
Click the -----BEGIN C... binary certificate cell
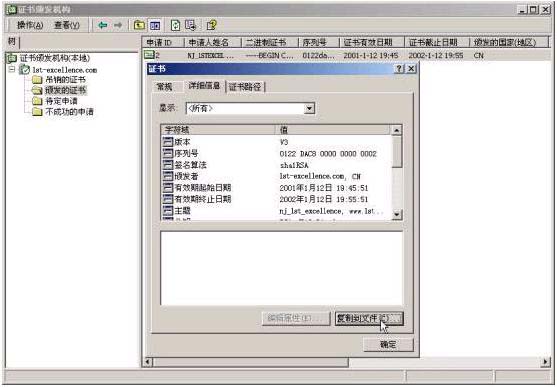[269, 55]
